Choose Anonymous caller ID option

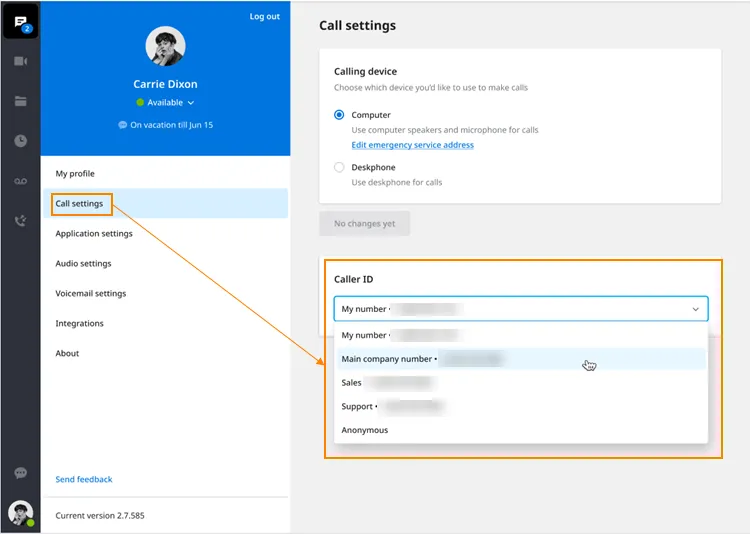coord(521,430)
